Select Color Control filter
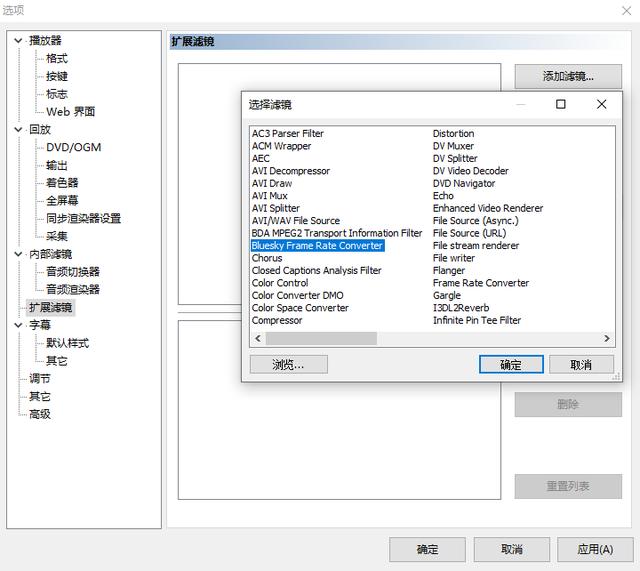Image resolution: width=640 pixels, height=571 pixels. 280,283
